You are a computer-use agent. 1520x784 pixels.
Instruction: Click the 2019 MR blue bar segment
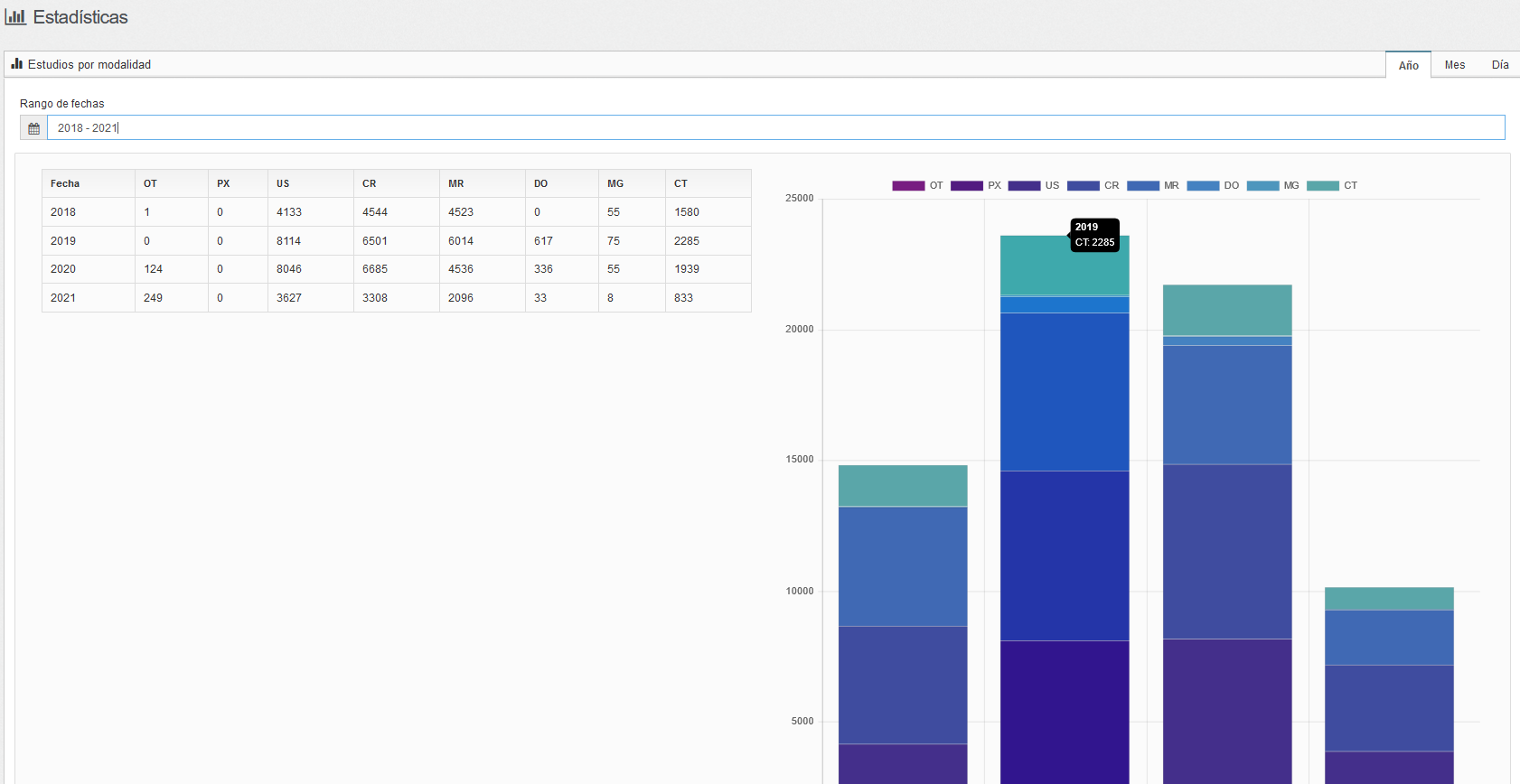[x=1065, y=392]
